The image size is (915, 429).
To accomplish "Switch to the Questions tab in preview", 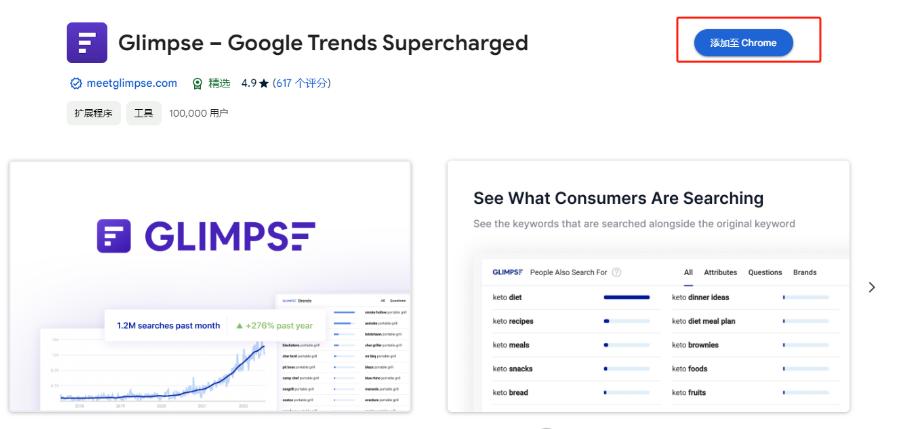I will (x=765, y=273).
